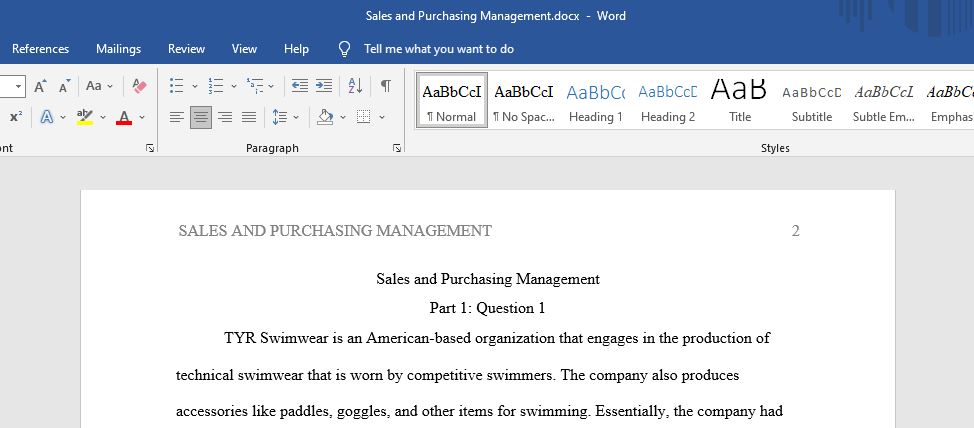
Task: Apply borders to selection
Action: tap(364, 117)
